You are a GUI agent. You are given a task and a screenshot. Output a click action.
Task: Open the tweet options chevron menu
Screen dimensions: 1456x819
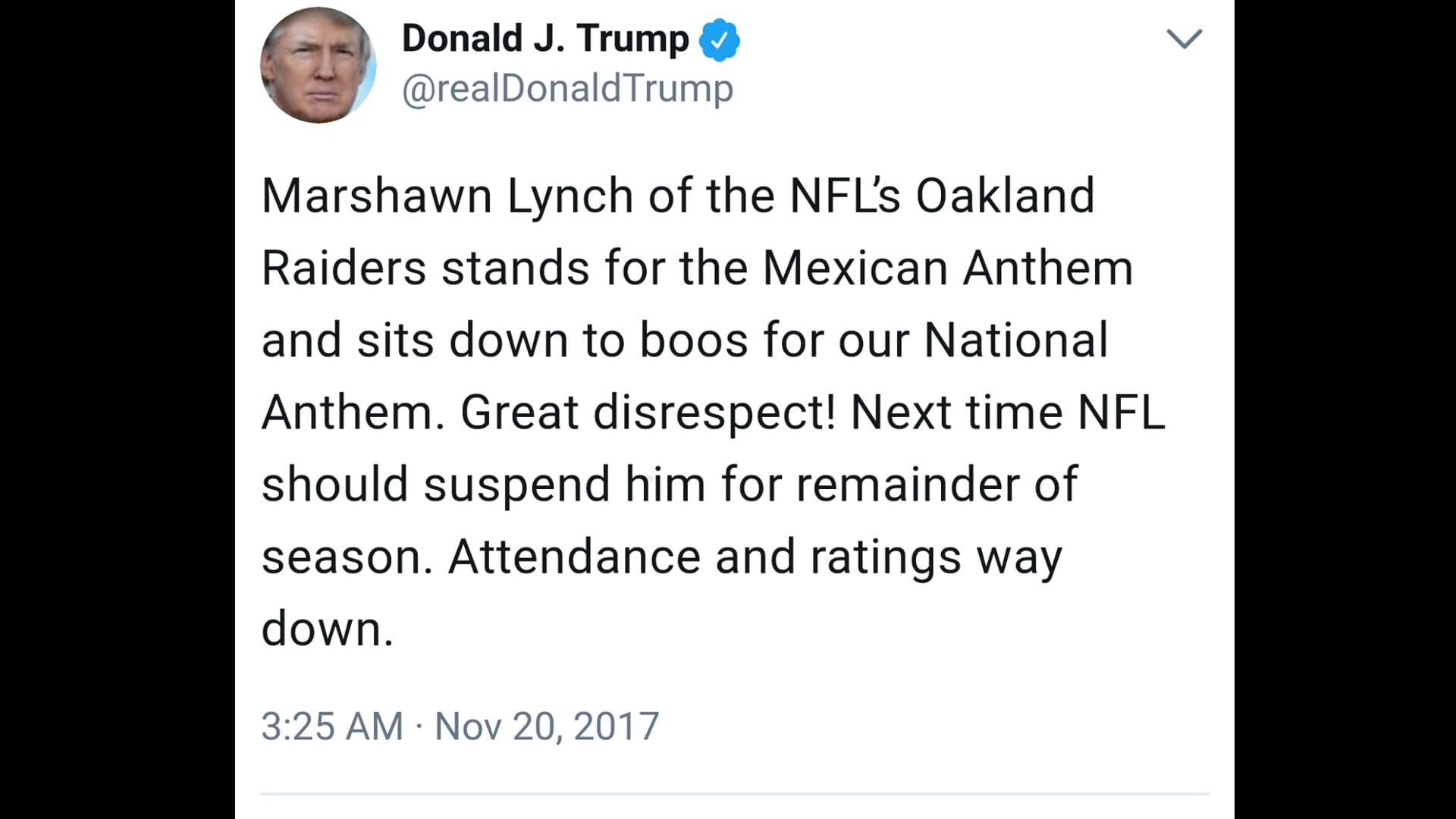[x=1184, y=39]
